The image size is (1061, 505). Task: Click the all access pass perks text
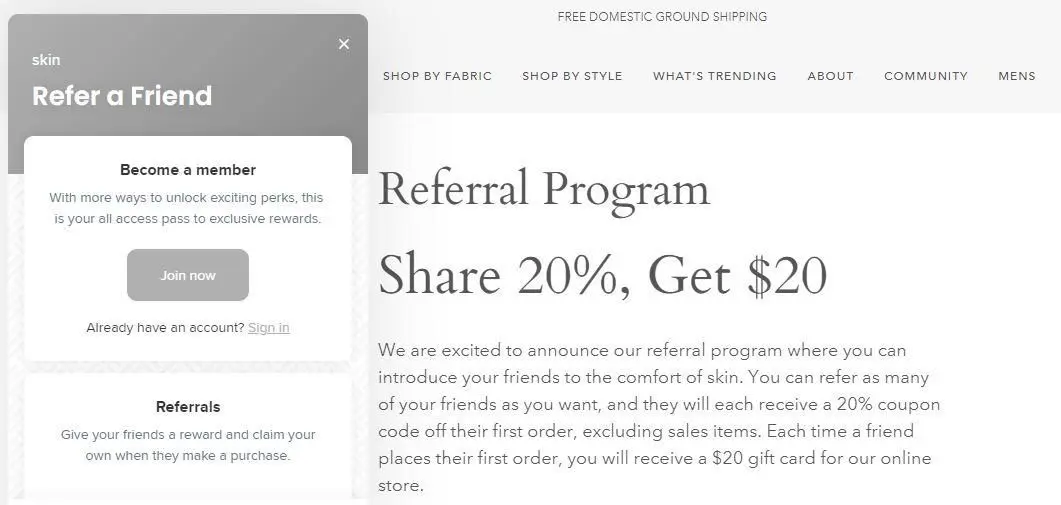pyautogui.click(x=188, y=208)
